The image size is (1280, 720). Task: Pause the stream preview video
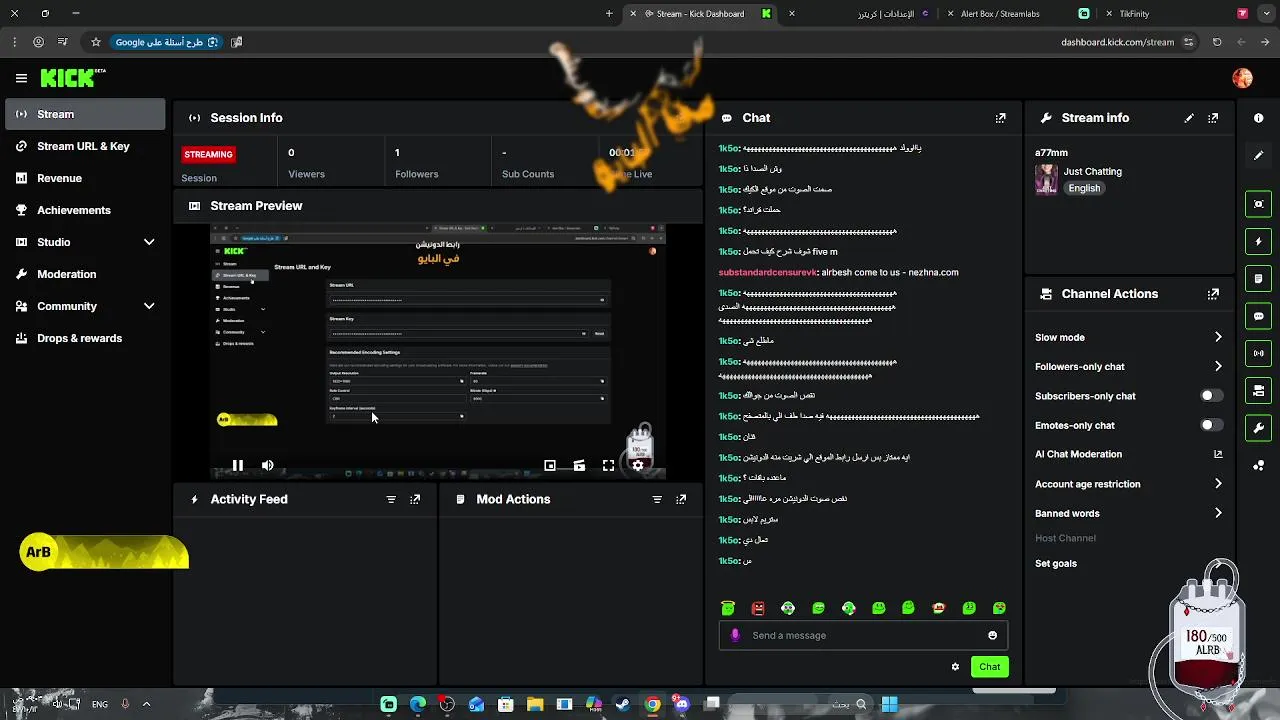coord(237,465)
